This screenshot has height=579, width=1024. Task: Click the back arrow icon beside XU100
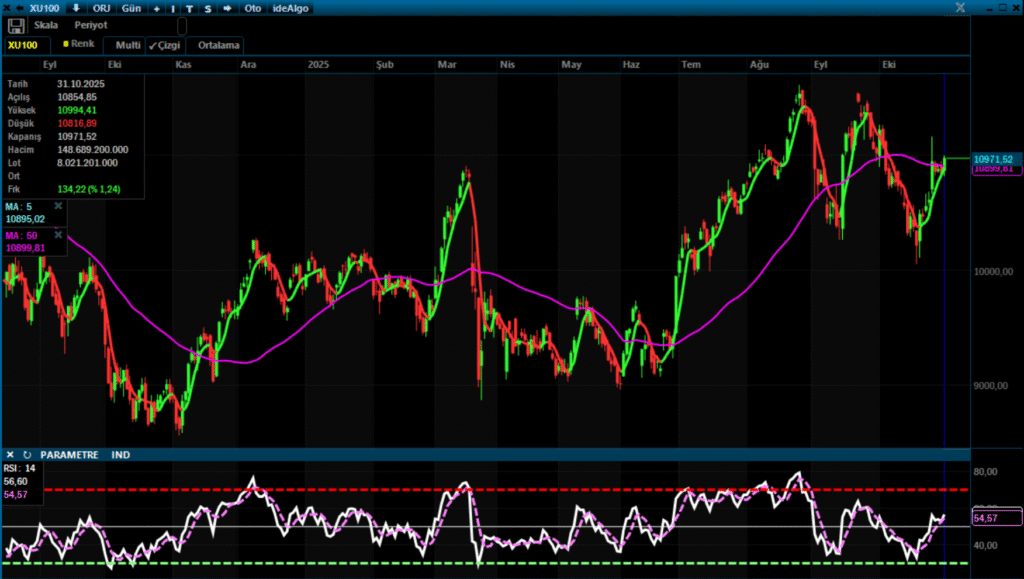[x=21, y=8]
